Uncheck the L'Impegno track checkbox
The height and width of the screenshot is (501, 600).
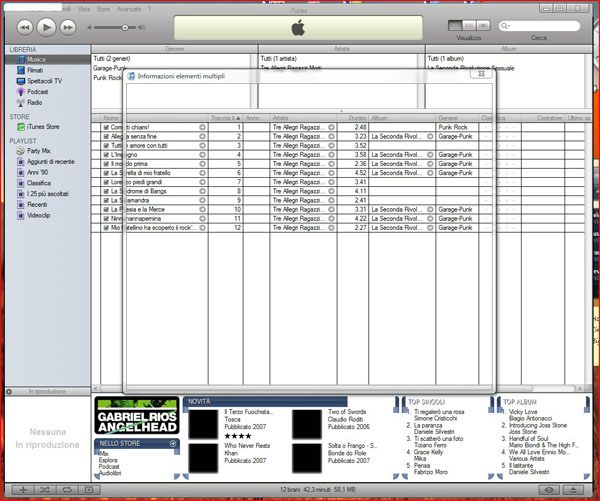pos(106,155)
